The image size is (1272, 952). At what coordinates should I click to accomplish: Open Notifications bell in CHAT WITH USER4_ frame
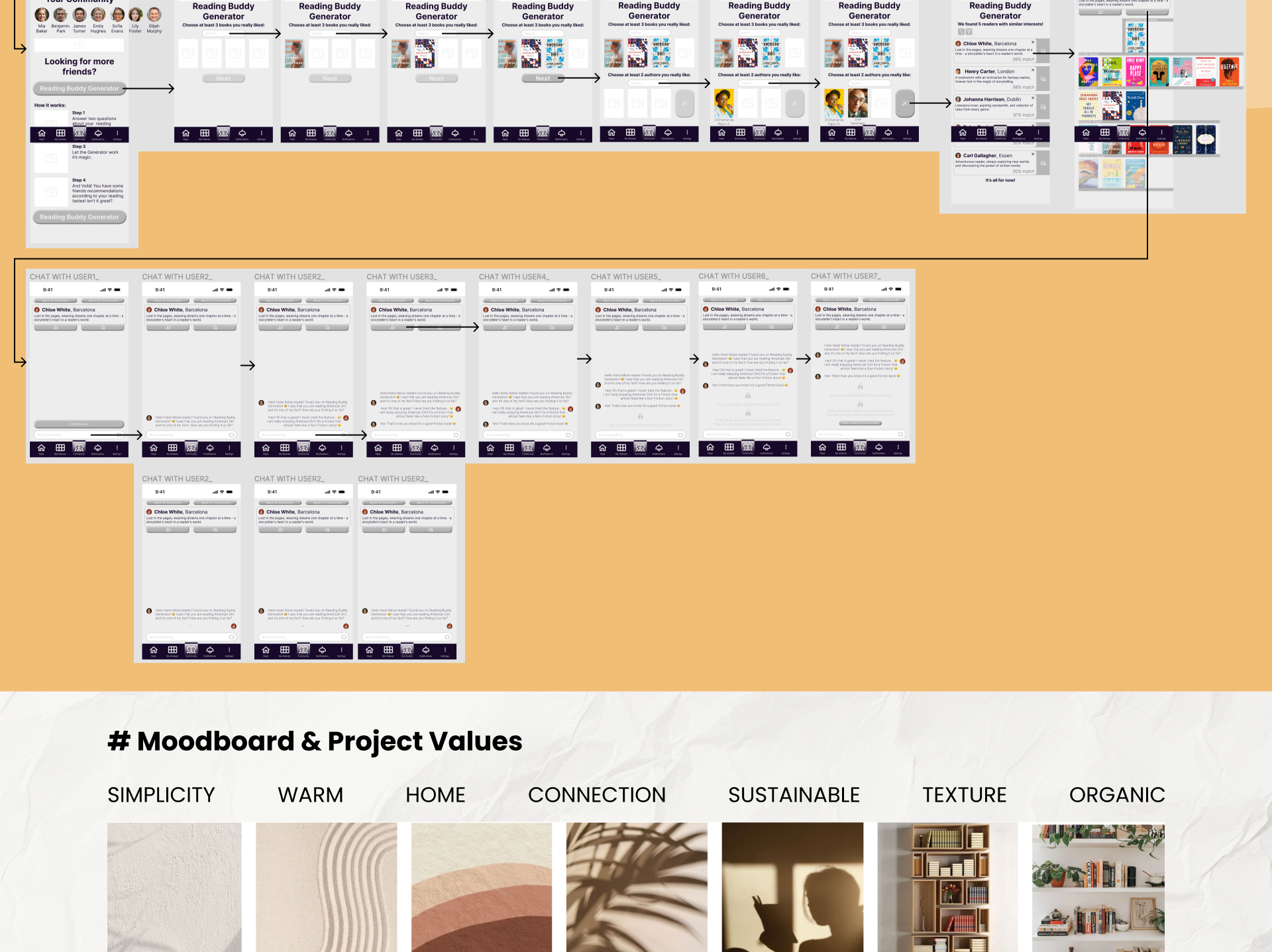pyautogui.click(x=547, y=449)
